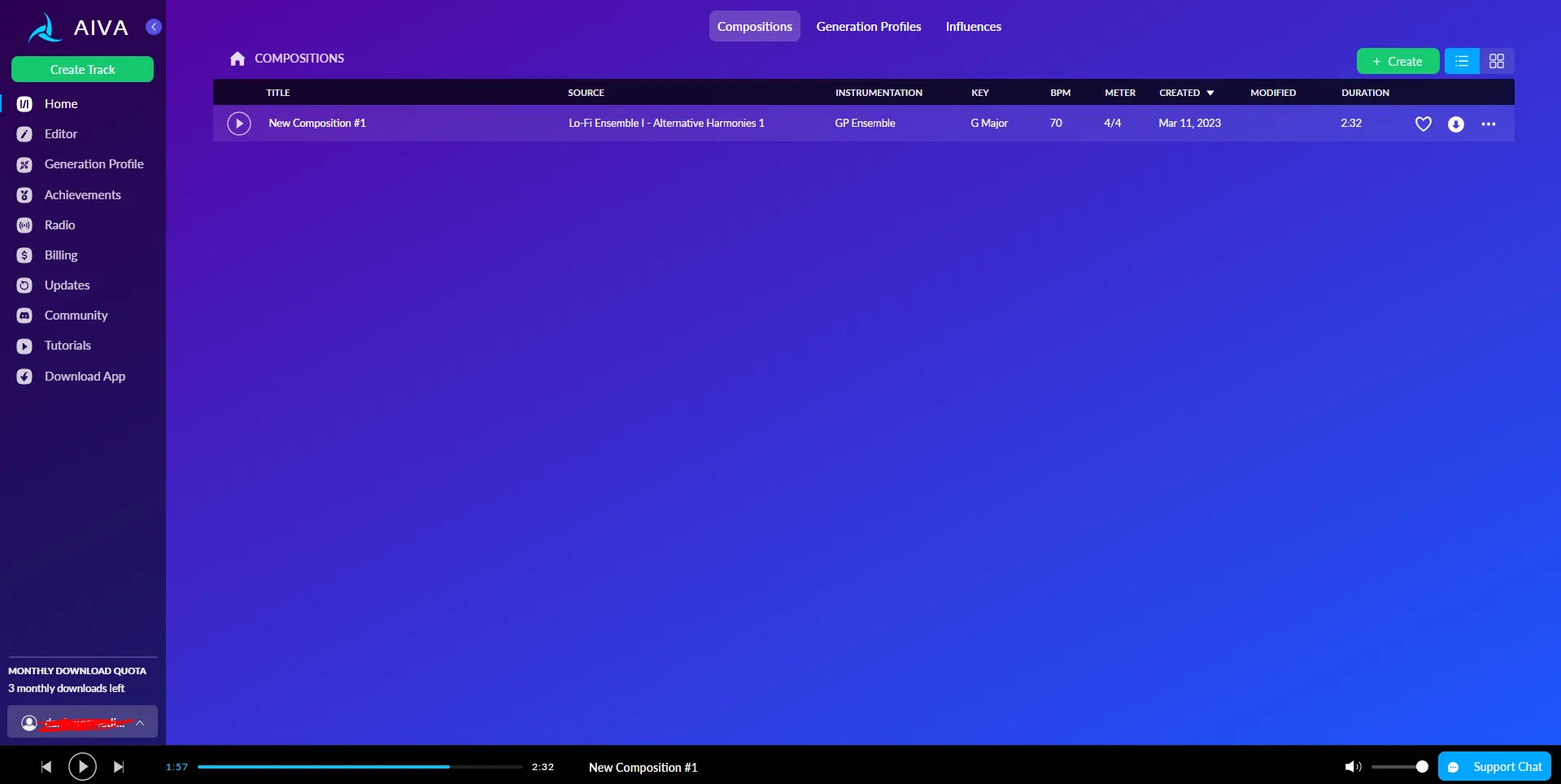Viewport: 1561px width, 784px height.
Task: Skip to the previous track
Action: (x=46, y=767)
